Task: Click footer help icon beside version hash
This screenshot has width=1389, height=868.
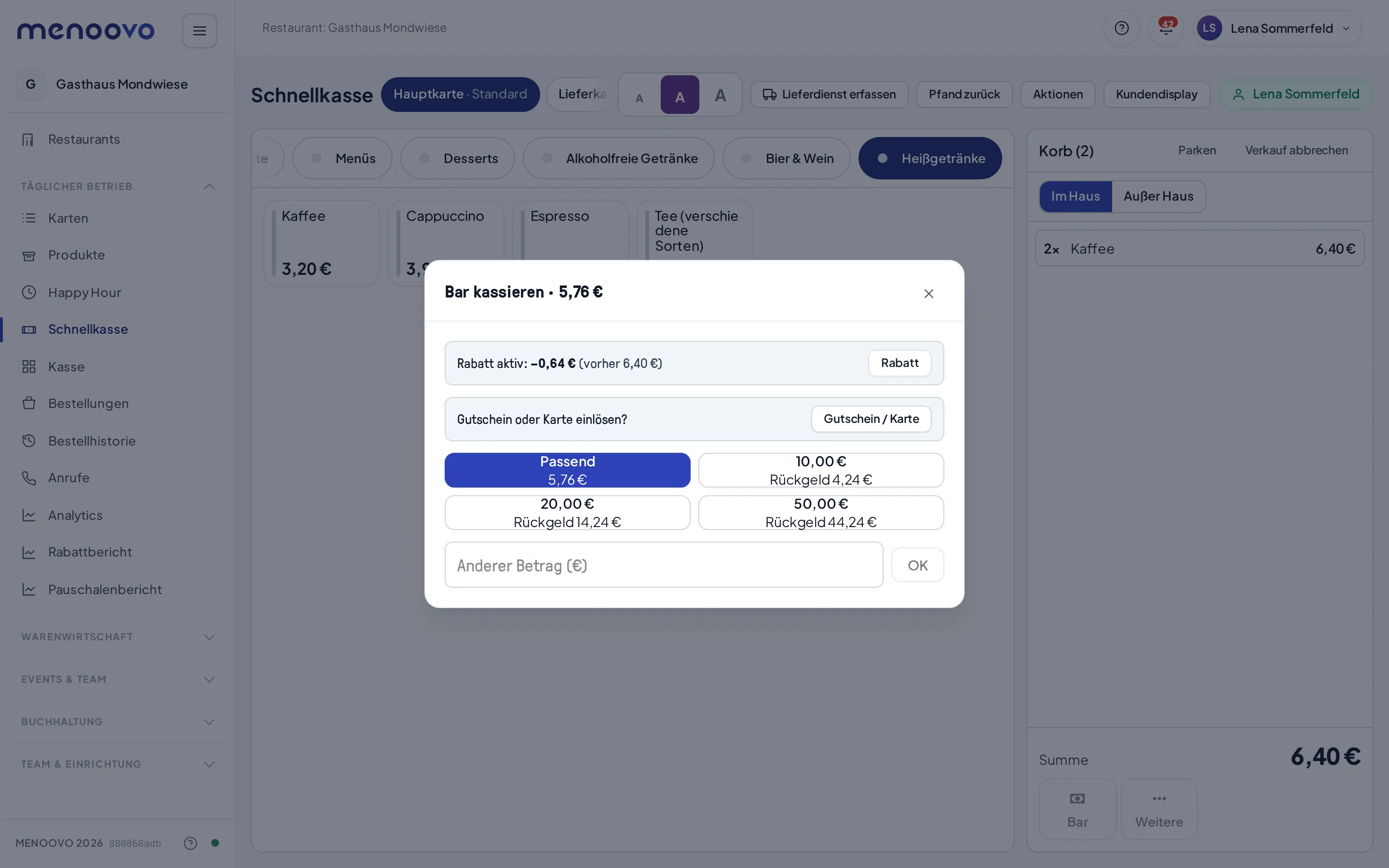Action: 190,843
